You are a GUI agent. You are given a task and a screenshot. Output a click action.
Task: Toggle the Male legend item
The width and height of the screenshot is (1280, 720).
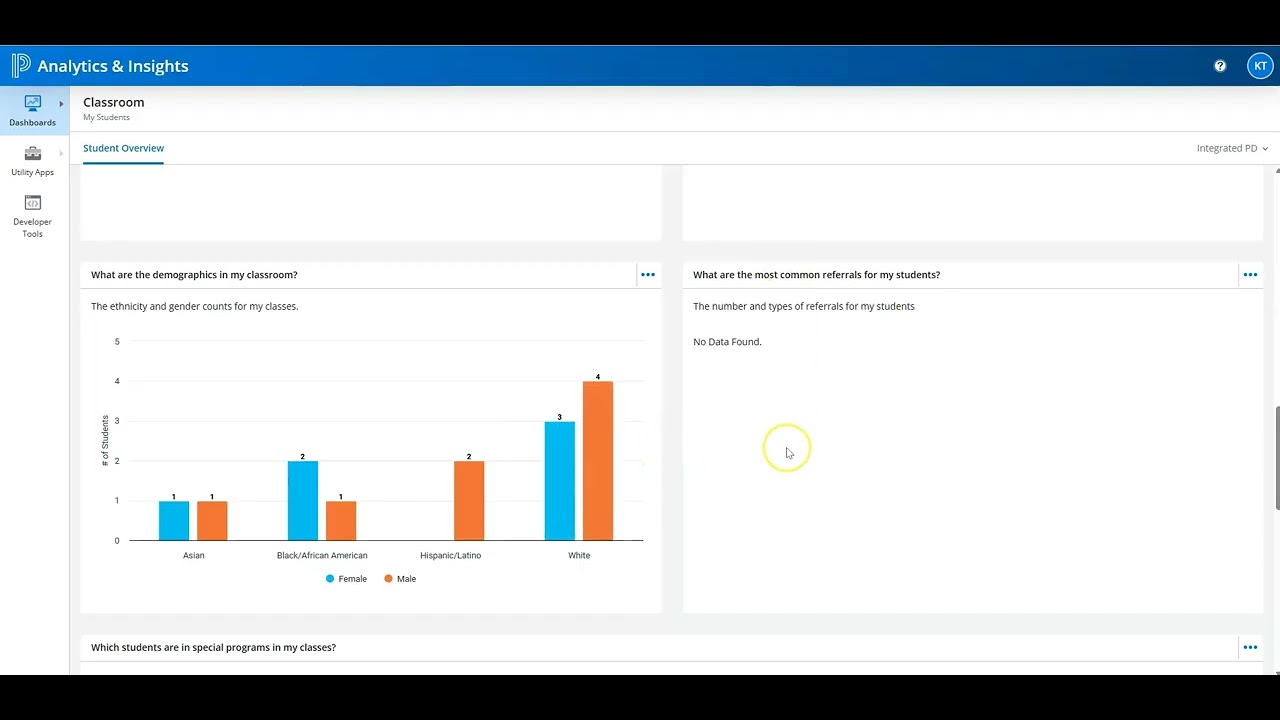tap(400, 579)
